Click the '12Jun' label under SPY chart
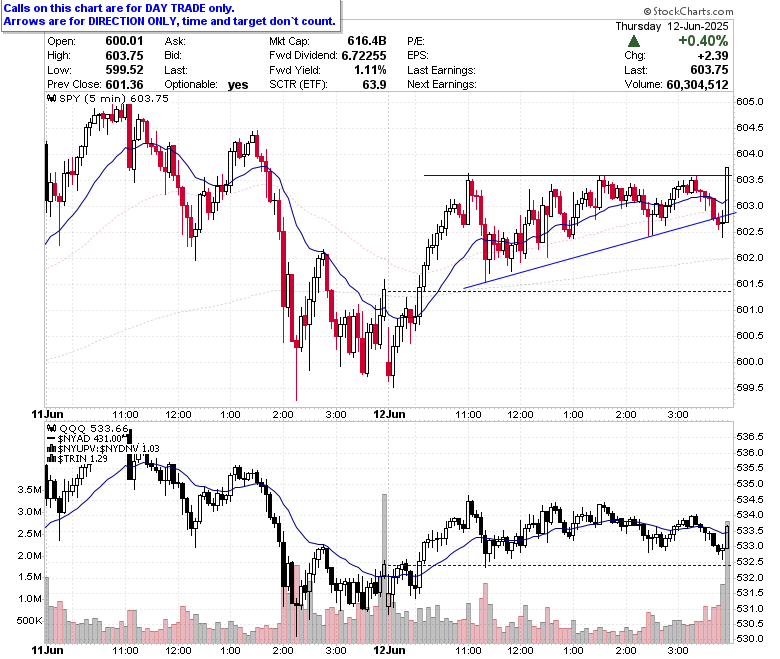 coord(389,414)
